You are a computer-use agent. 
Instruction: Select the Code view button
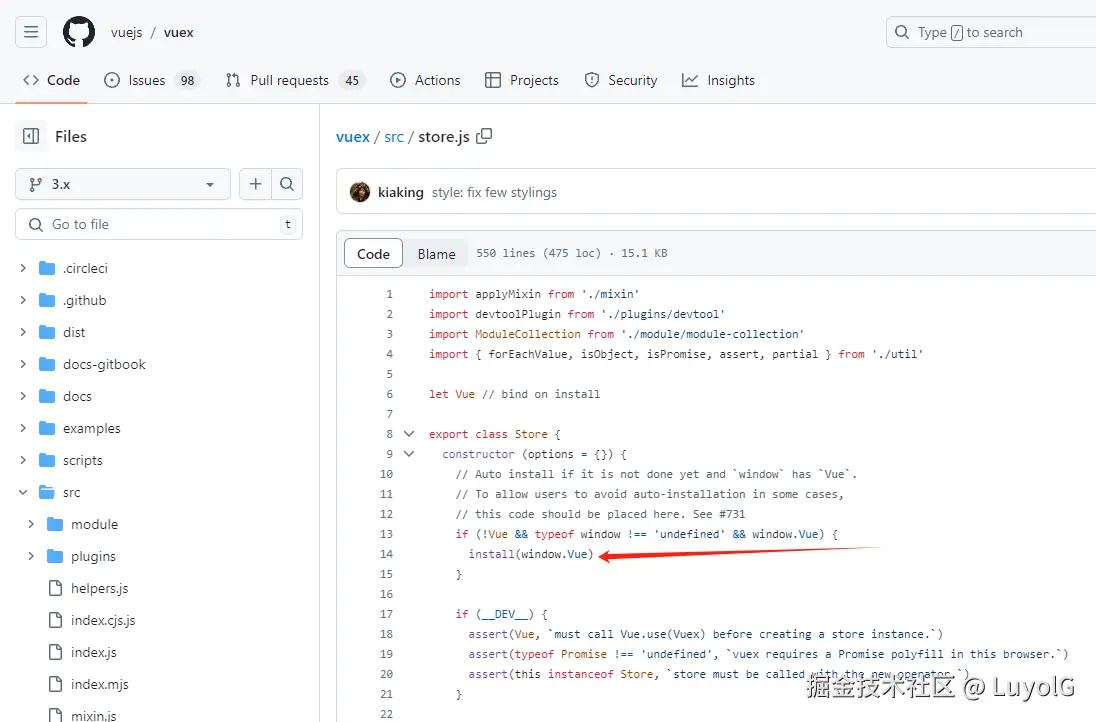pos(373,254)
